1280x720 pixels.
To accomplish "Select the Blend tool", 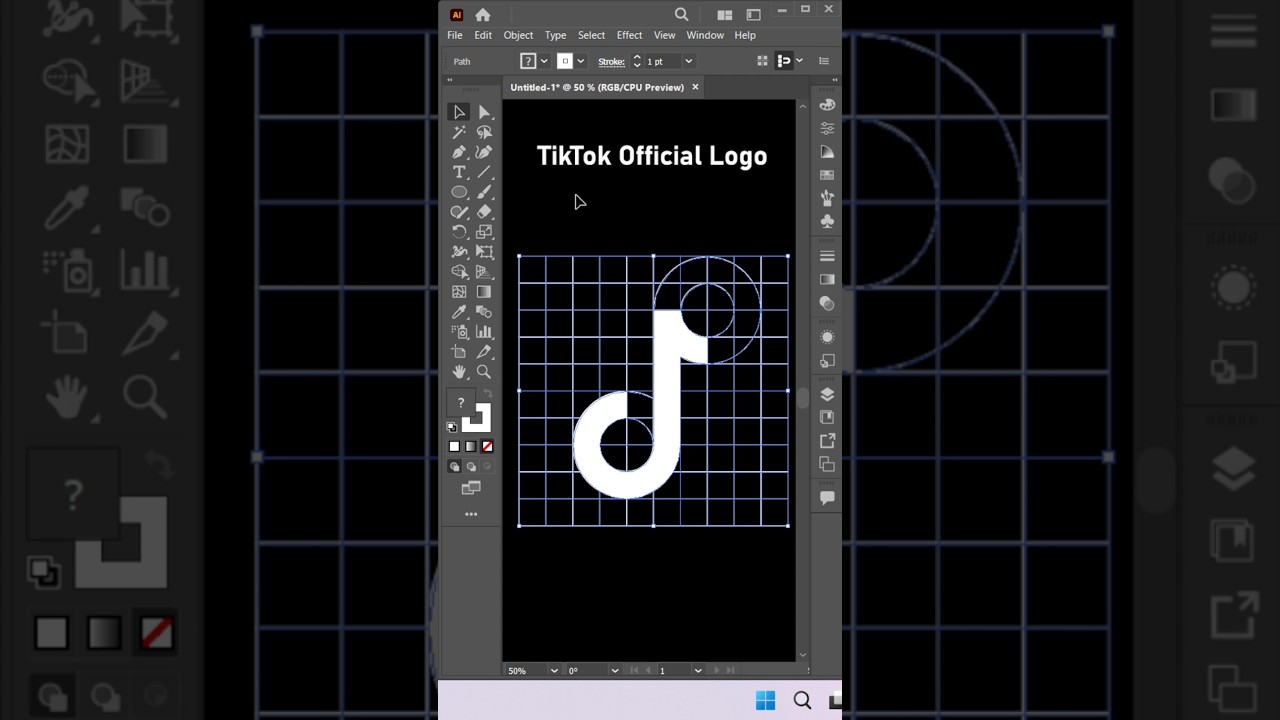I will point(484,312).
